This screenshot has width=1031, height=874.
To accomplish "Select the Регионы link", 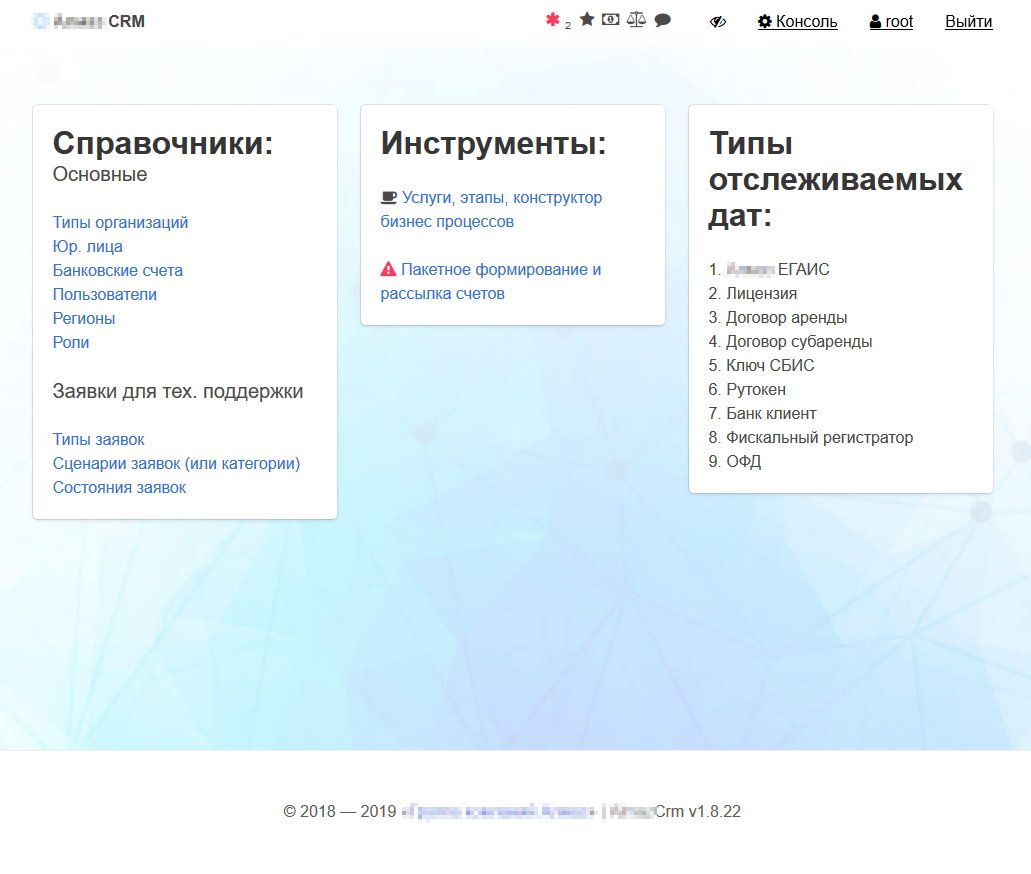I will [x=84, y=318].
